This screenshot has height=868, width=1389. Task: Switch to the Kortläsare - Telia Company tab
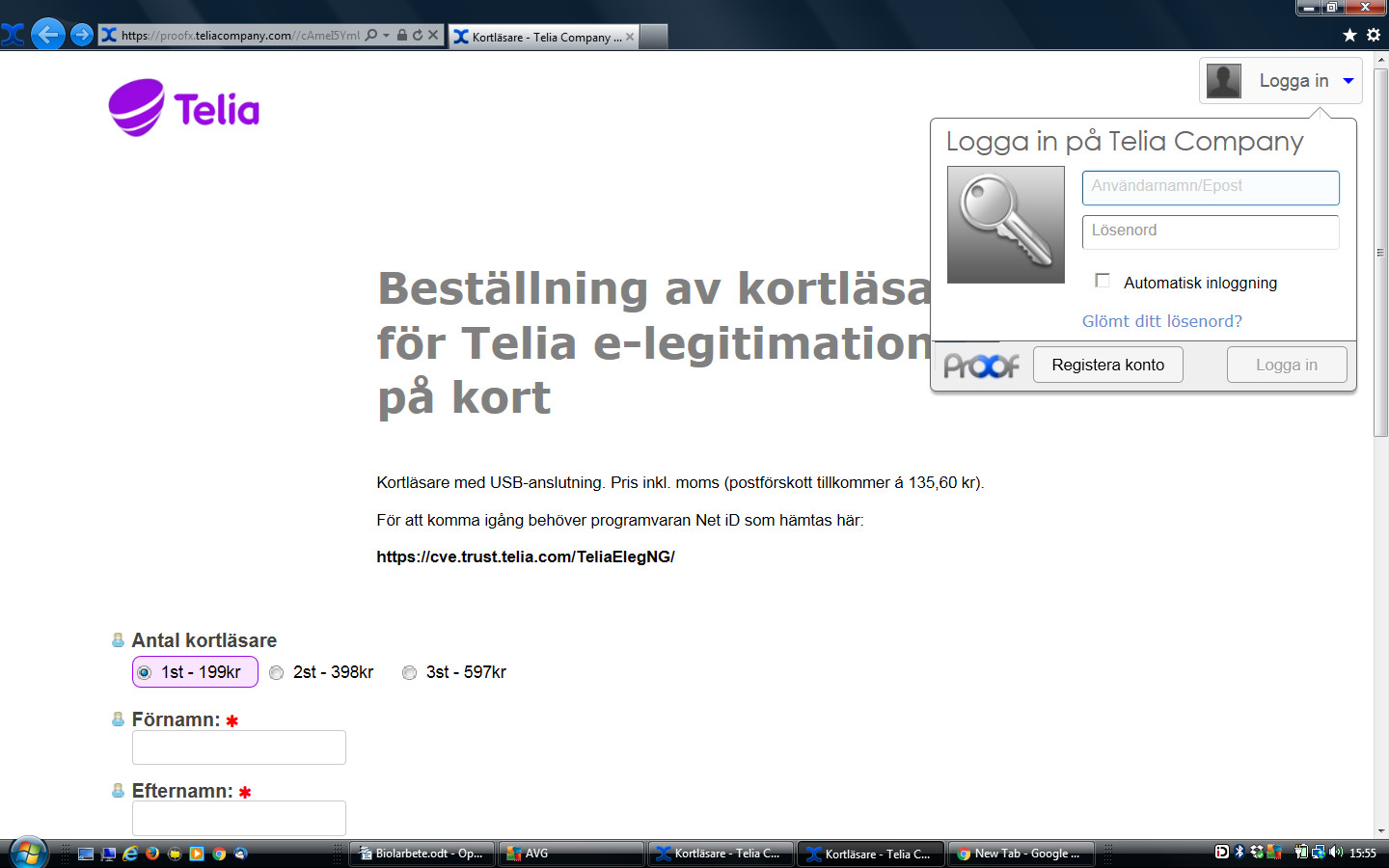[540, 37]
